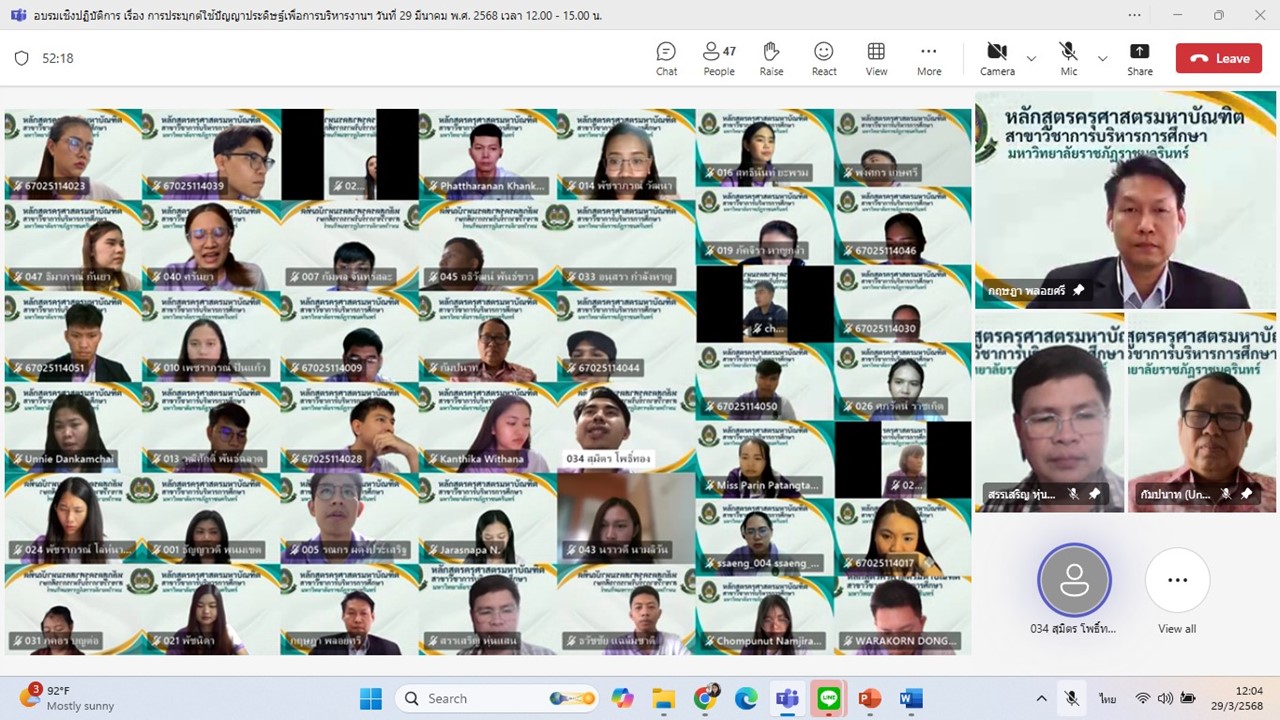Show hidden system tray icons chevron
1280x720 pixels.
(x=1041, y=698)
